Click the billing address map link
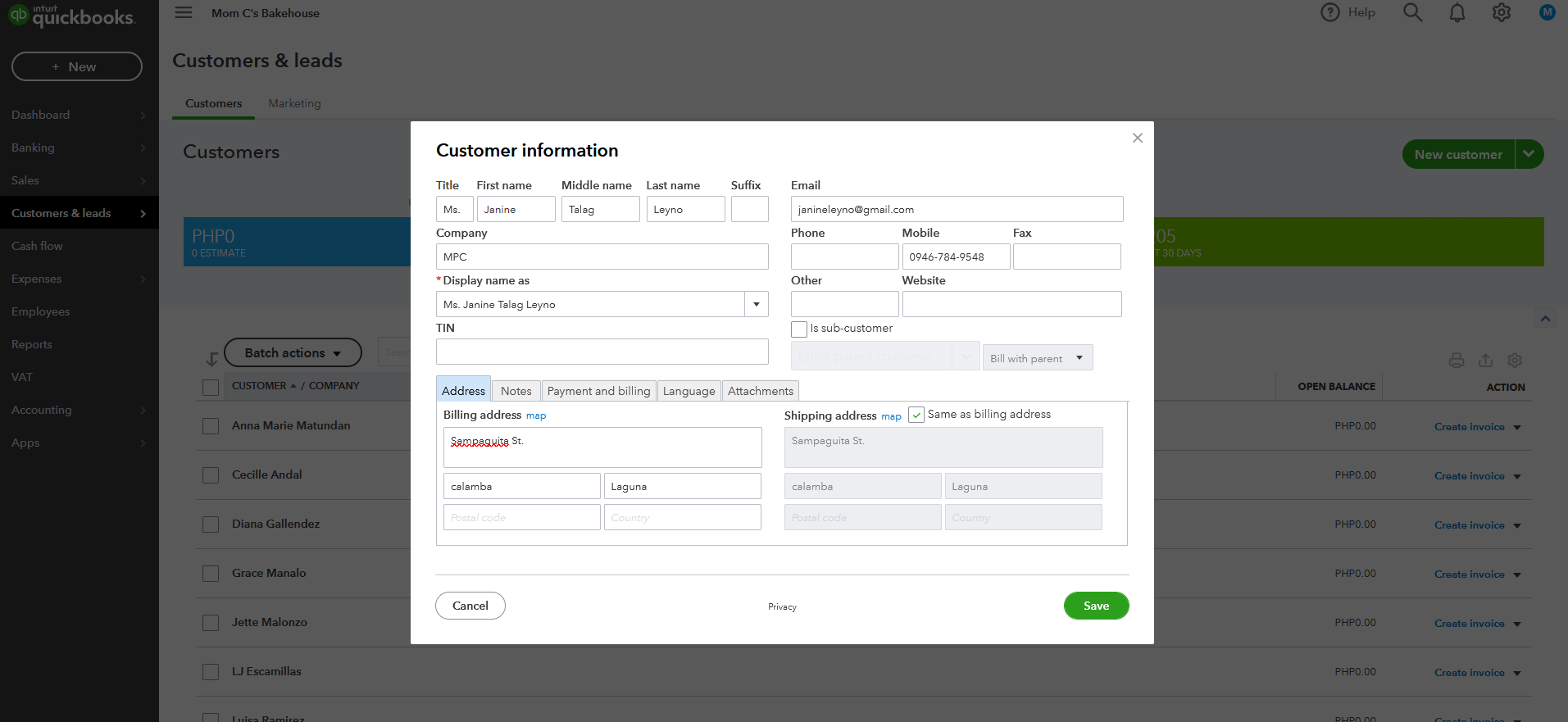Image resolution: width=1568 pixels, height=722 pixels. point(536,415)
